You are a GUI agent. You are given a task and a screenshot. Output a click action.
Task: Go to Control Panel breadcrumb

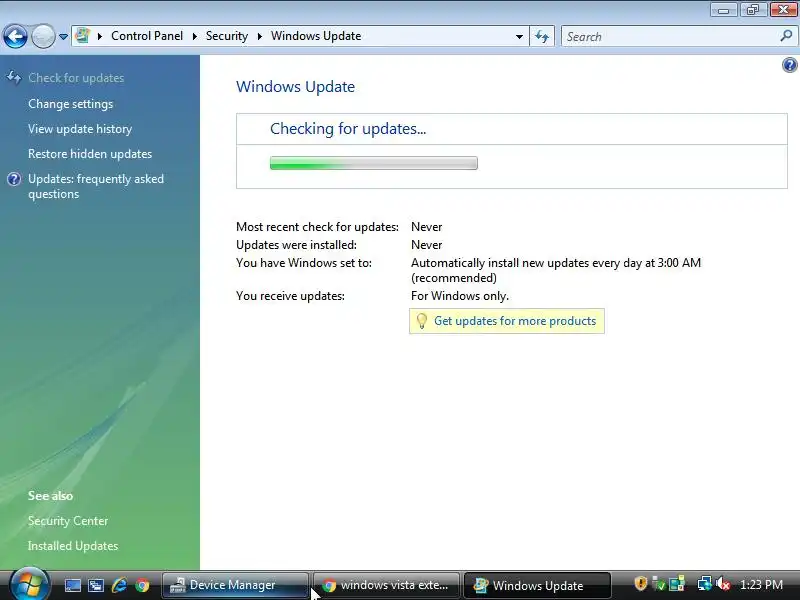click(x=147, y=36)
